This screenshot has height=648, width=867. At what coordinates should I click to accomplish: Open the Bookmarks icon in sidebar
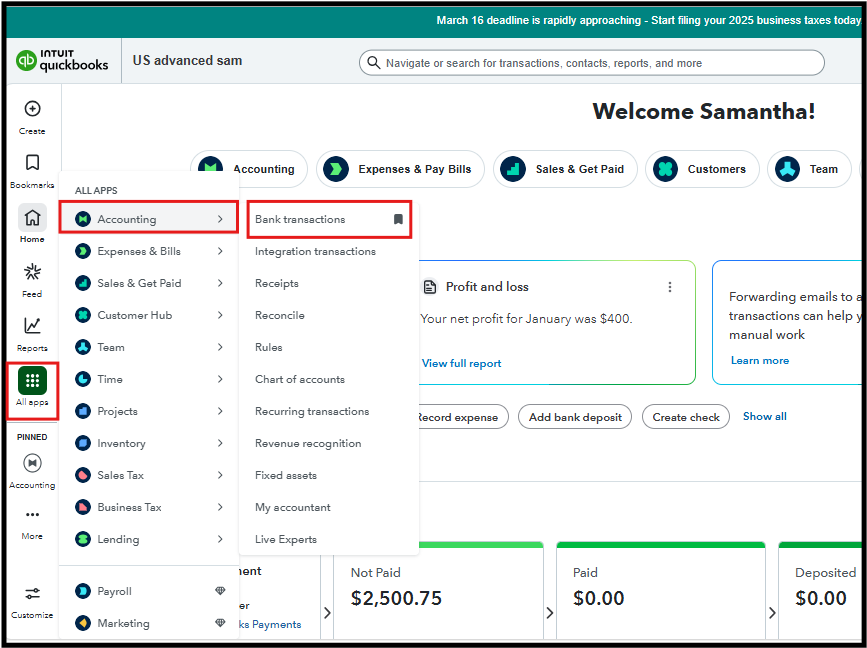(32, 163)
